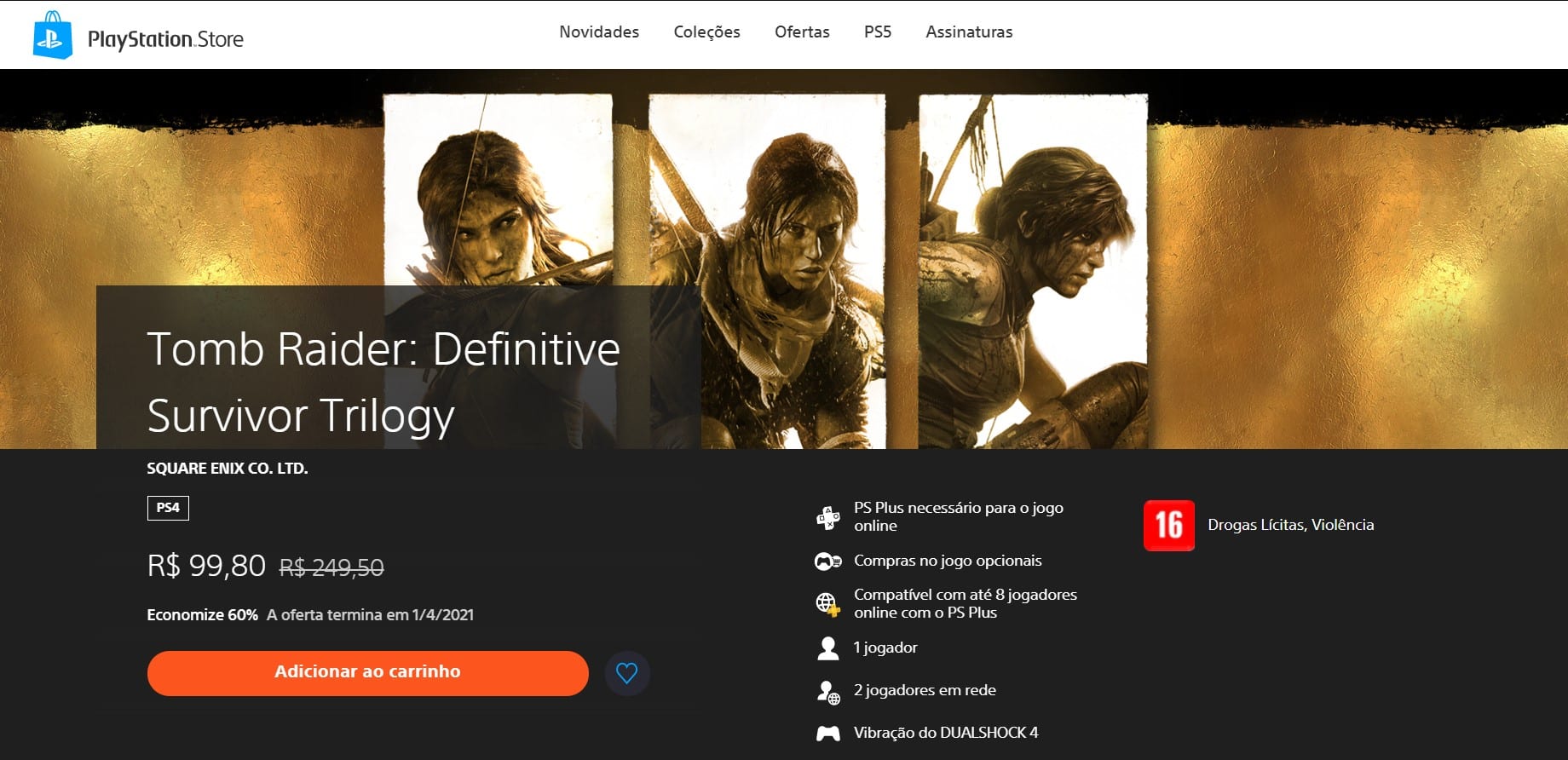1568x760 pixels.
Task: Click the PlayStation Store wordmark
Action: (x=165, y=39)
